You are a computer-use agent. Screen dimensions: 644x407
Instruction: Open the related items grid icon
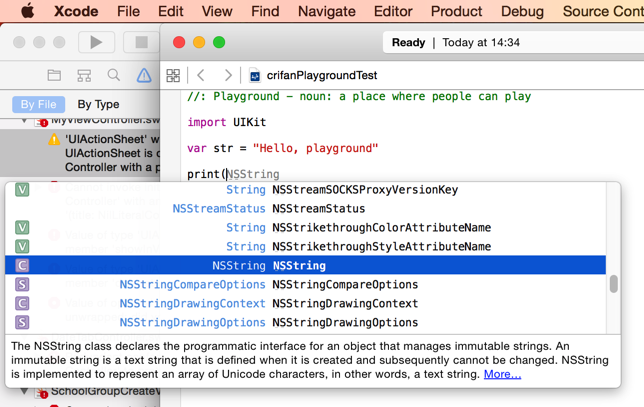(173, 76)
